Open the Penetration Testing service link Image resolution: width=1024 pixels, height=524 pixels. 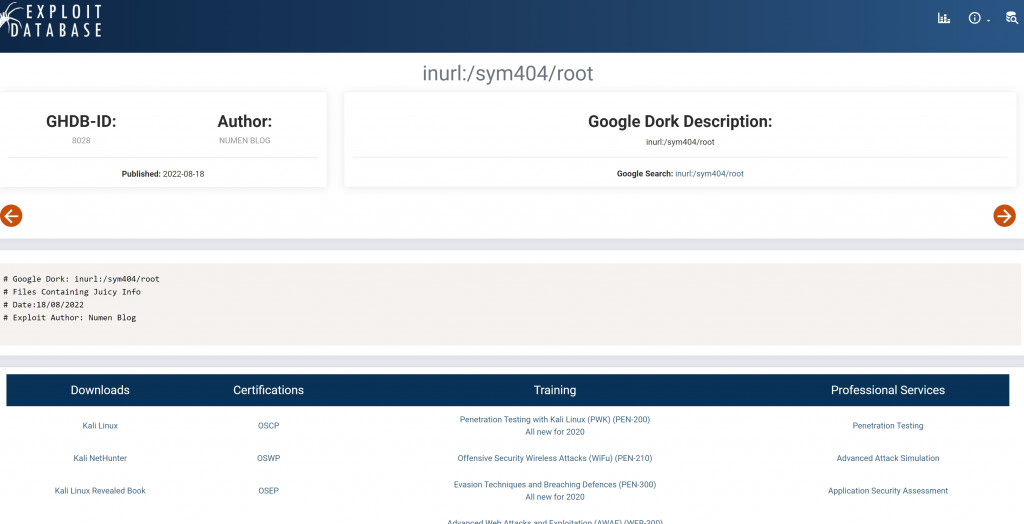[x=888, y=425]
